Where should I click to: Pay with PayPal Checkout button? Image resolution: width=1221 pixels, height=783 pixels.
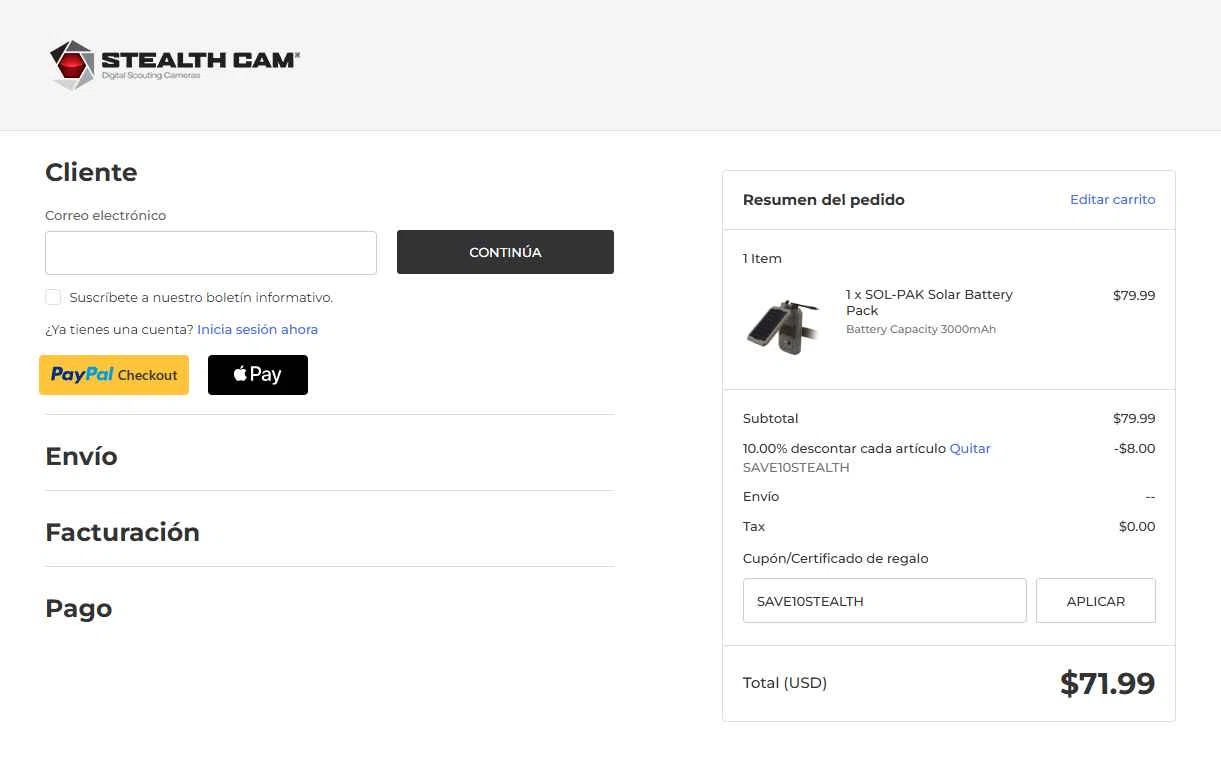pyautogui.click(x=114, y=375)
